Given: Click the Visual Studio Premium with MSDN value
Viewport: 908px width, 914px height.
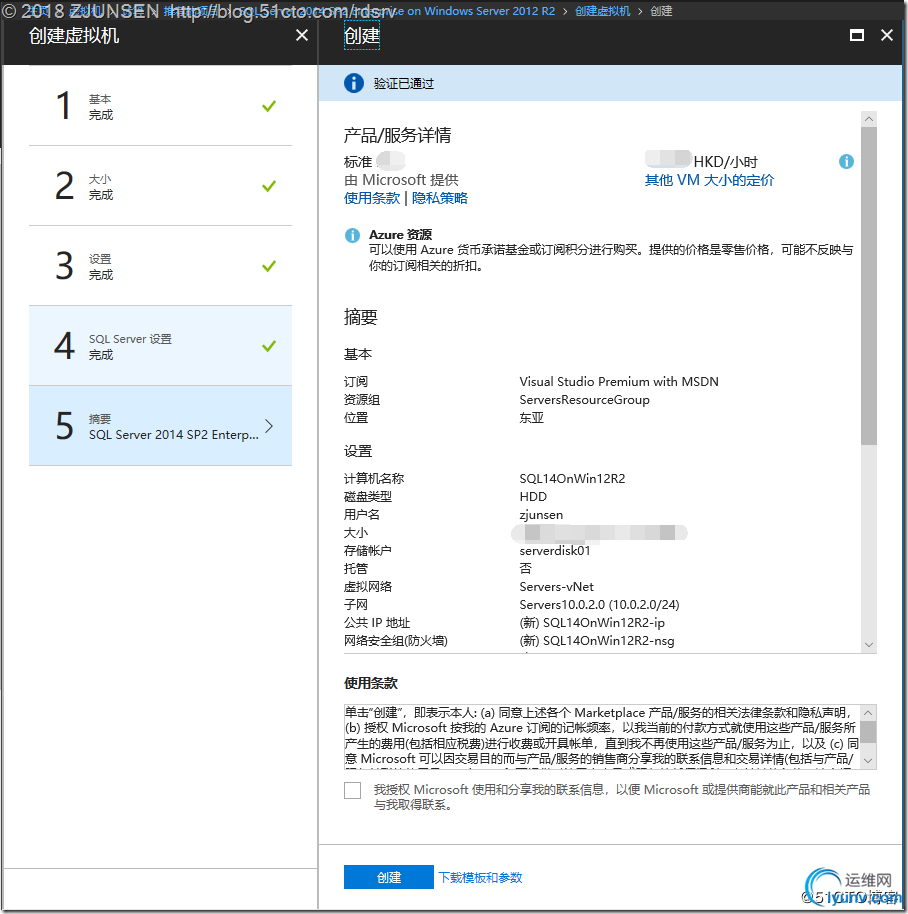Looking at the screenshot, I should pos(619,382).
